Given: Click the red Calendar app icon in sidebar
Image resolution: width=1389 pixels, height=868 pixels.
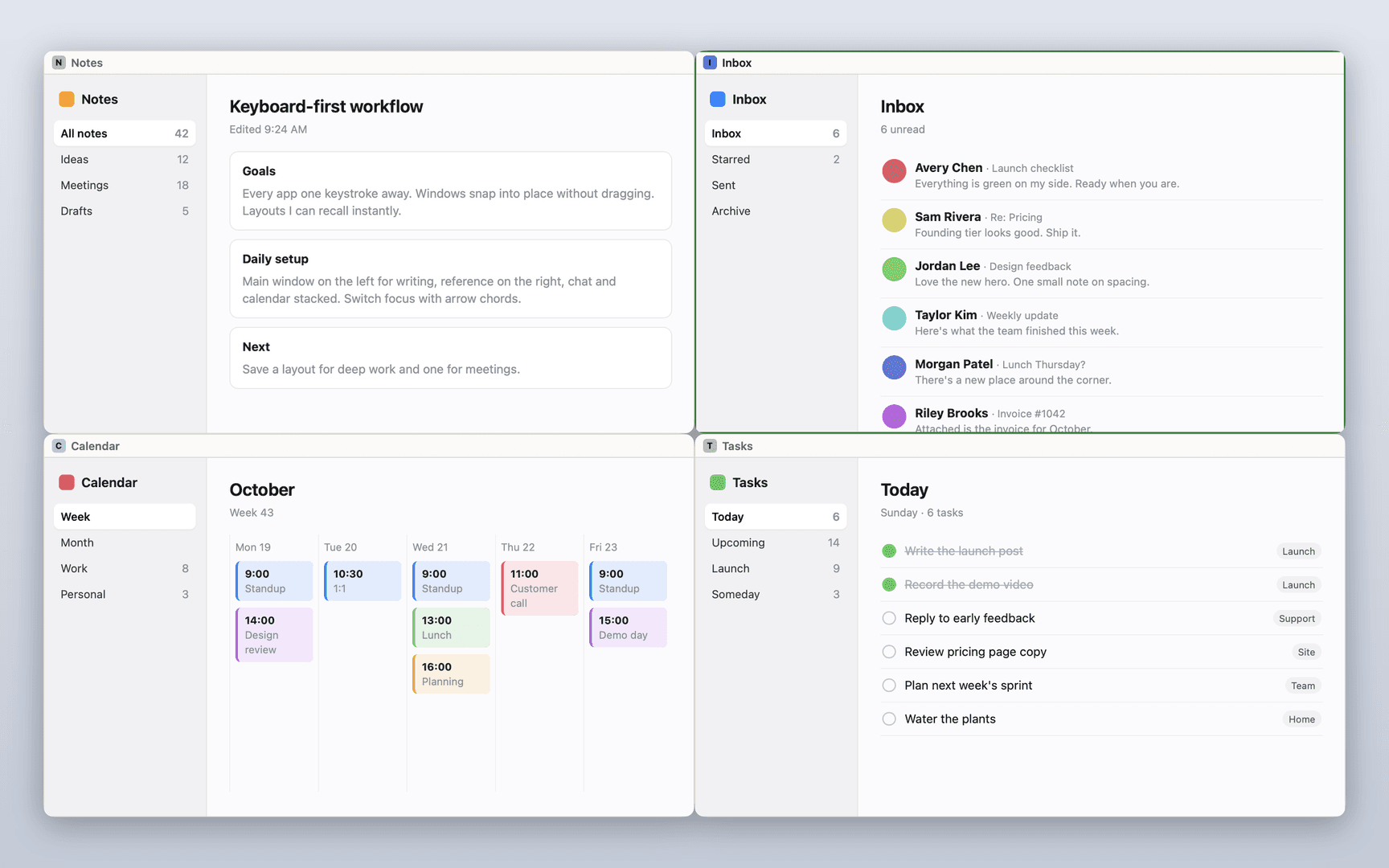Looking at the screenshot, I should click(67, 482).
